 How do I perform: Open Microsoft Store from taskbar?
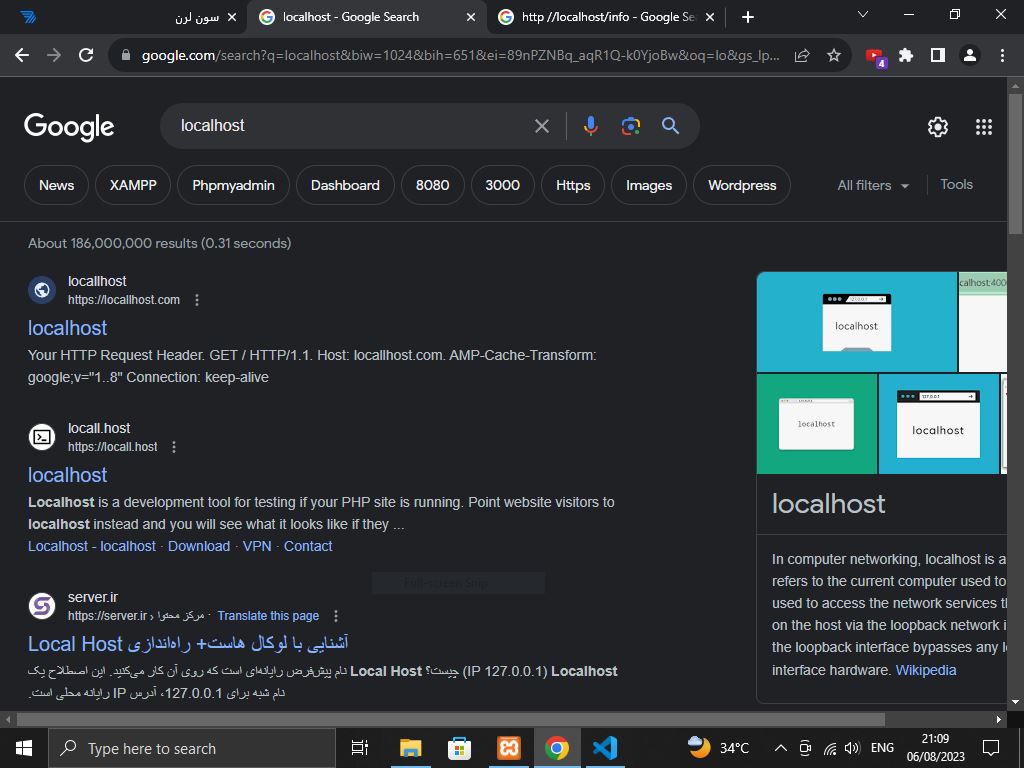point(460,748)
